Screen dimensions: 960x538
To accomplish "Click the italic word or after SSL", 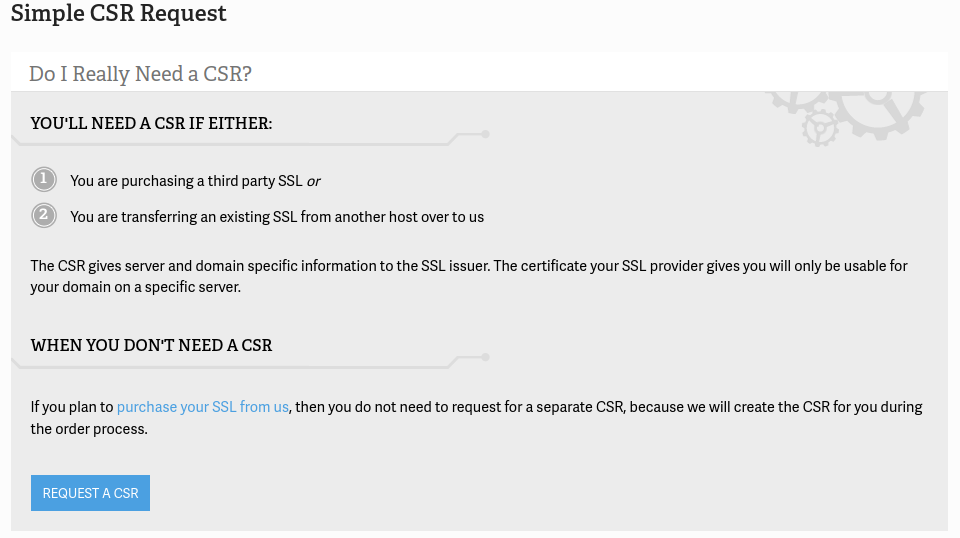I will 313,181.
